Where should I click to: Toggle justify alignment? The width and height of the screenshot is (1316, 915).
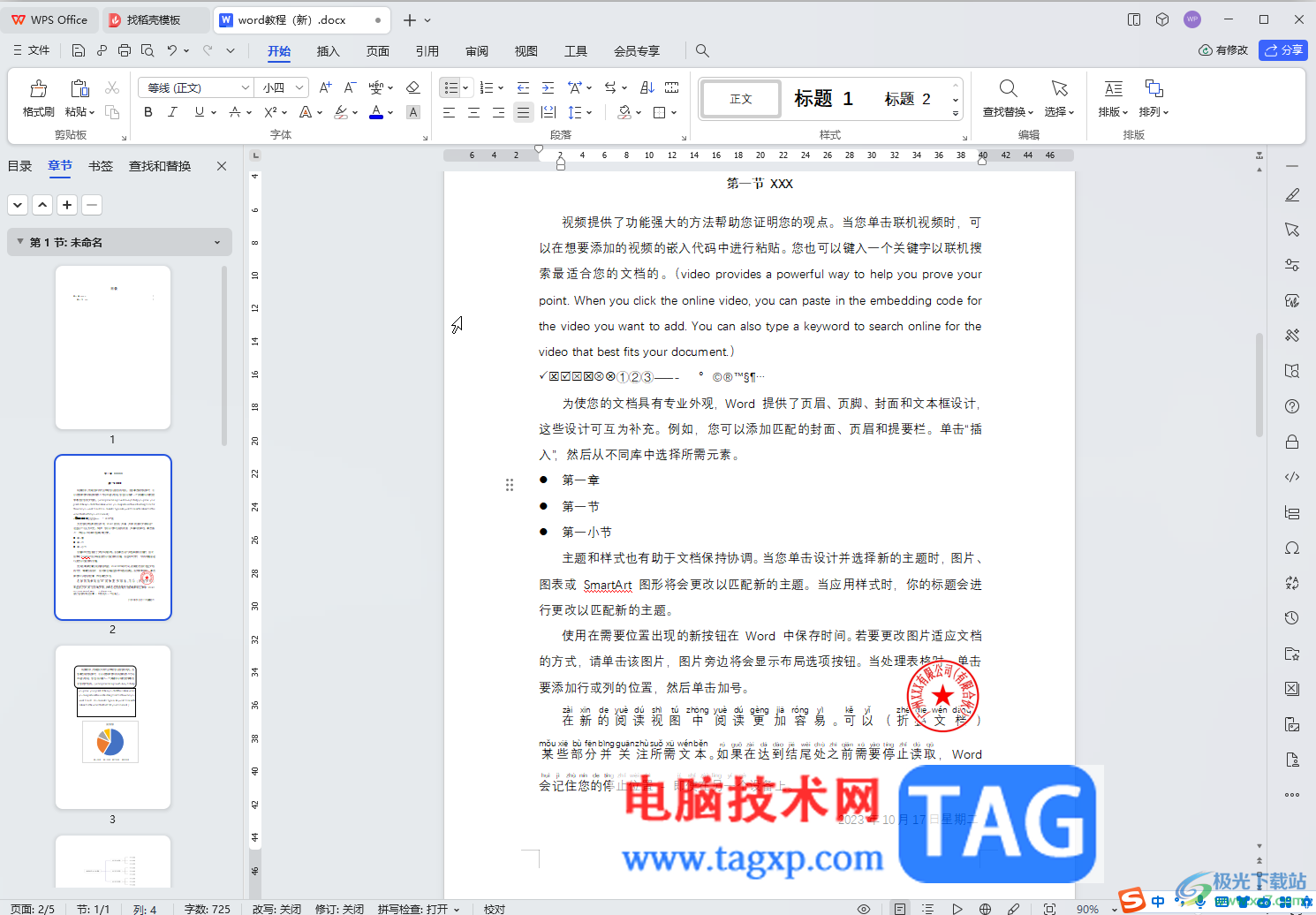524,112
